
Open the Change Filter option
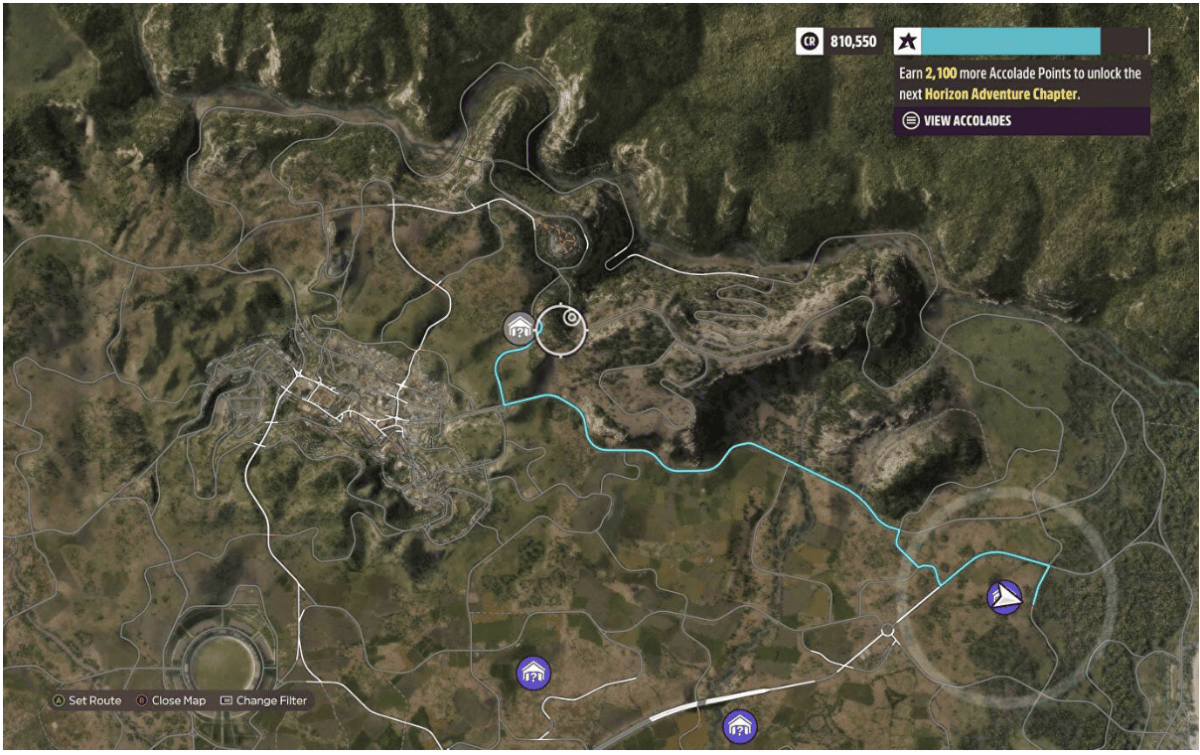click(x=272, y=700)
